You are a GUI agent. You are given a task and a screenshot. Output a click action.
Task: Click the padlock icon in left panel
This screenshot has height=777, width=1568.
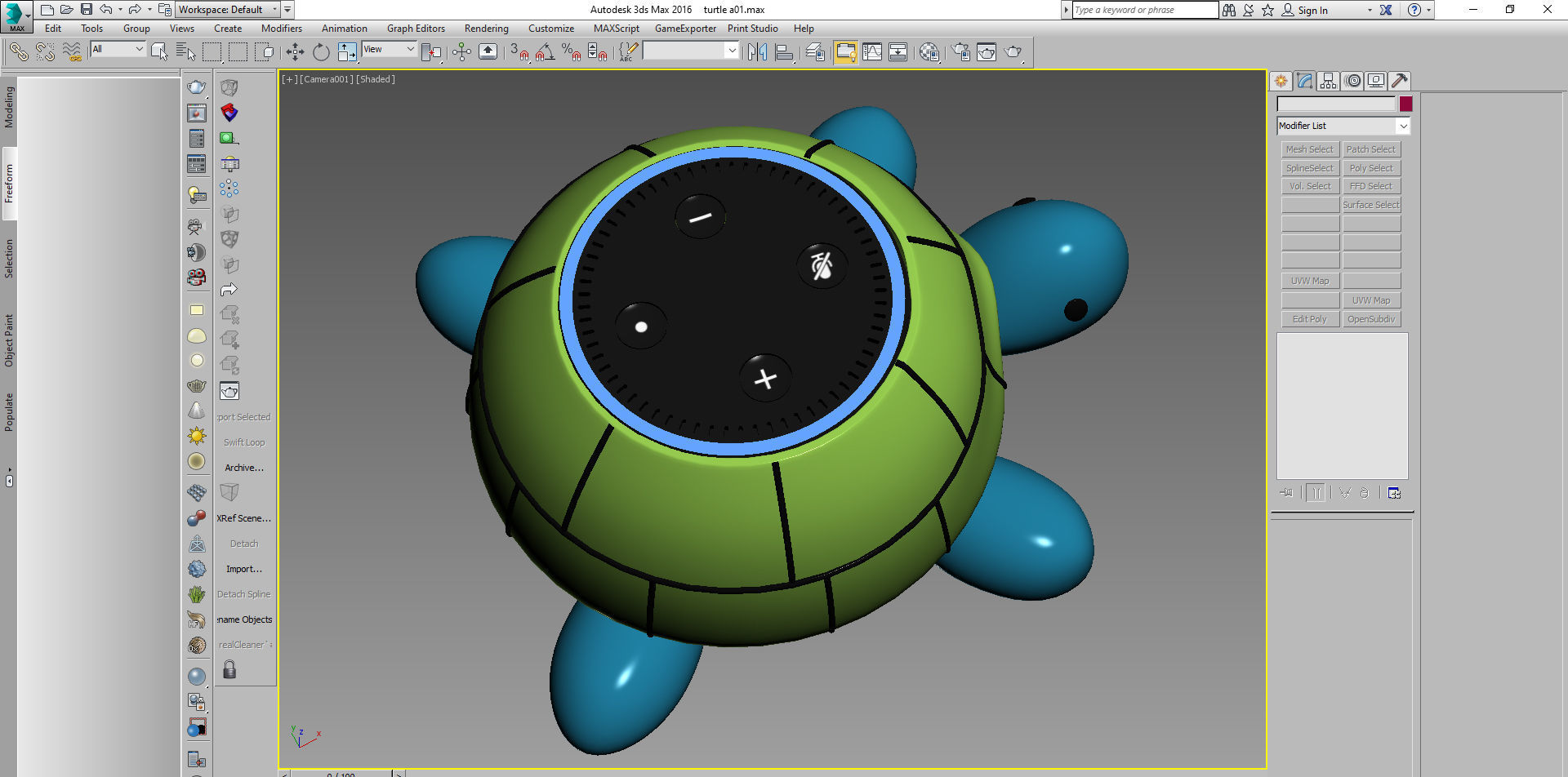[x=229, y=670]
